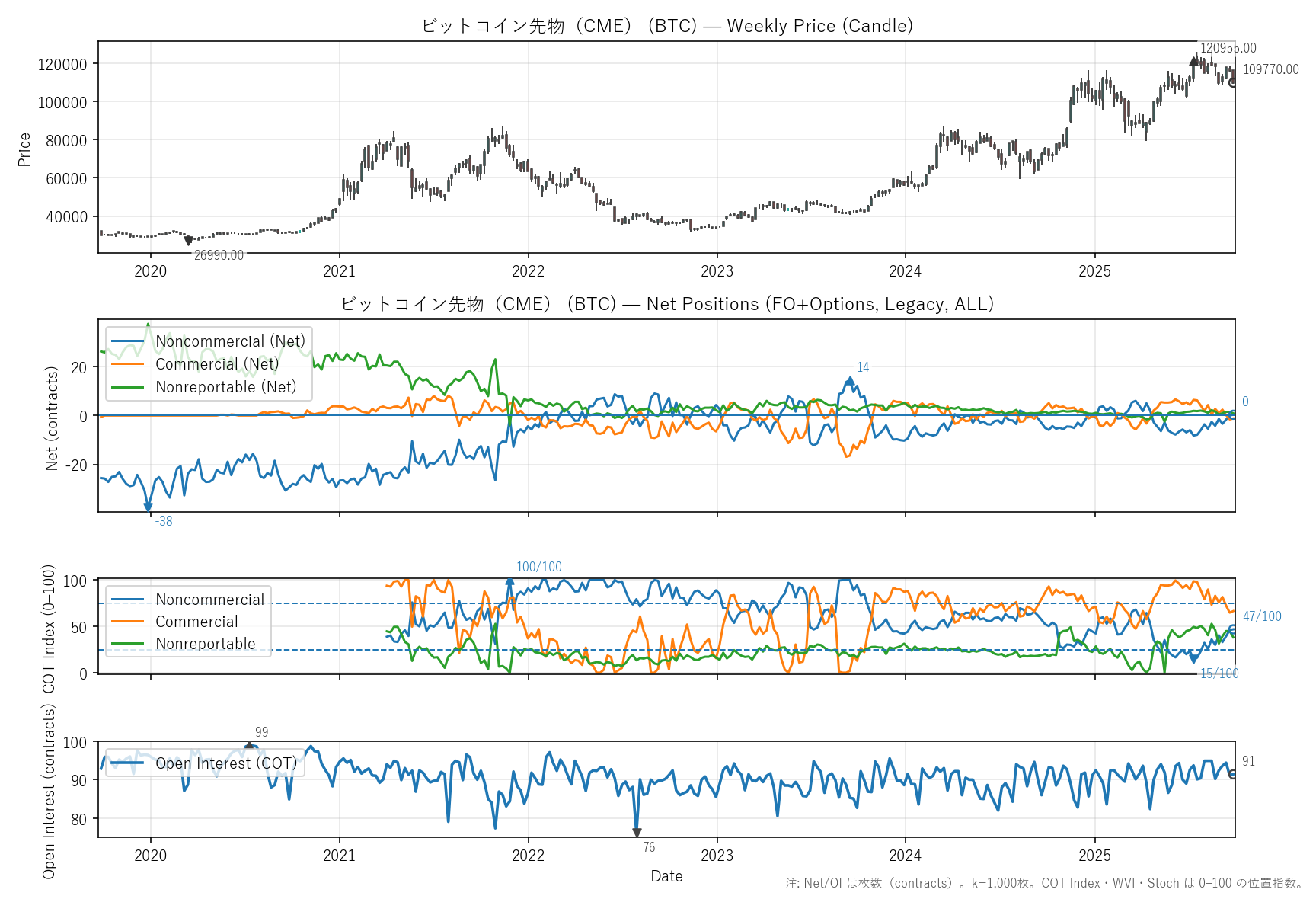This screenshot has height=899, width=1316.
Task: Click the Nonreportable (Net) legend entry
Action: coord(225,387)
